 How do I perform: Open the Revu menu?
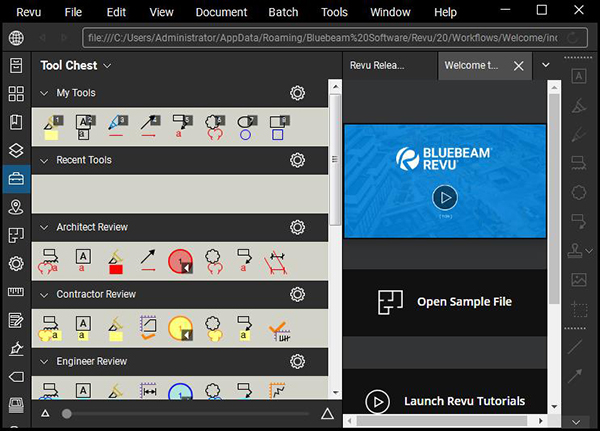tap(29, 12)
